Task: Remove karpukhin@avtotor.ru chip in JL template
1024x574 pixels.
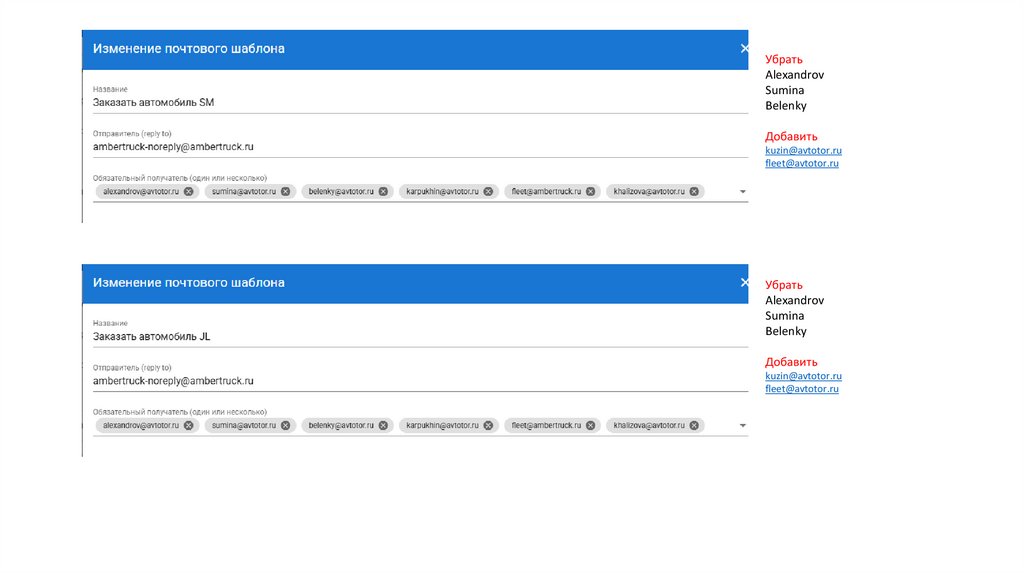Action: (x=488, y=425)
